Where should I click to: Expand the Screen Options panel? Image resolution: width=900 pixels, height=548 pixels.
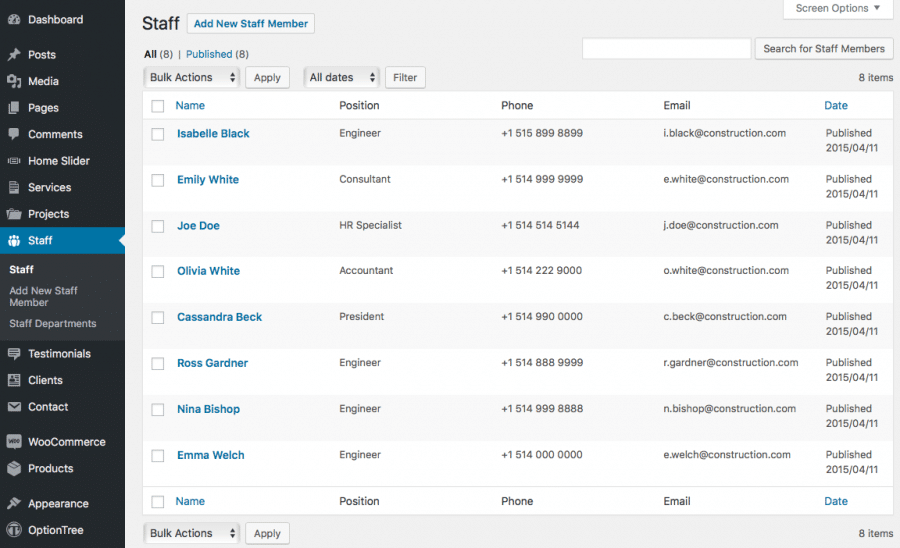838,9
